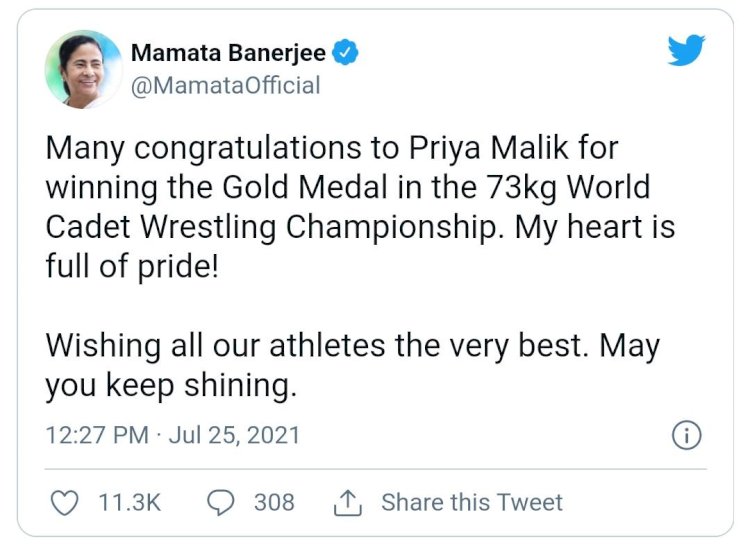The height and width of the screenshot is (560, 750).
Task: Click the 'Gold Medal' words in tweet
Action: click(305, 187)
